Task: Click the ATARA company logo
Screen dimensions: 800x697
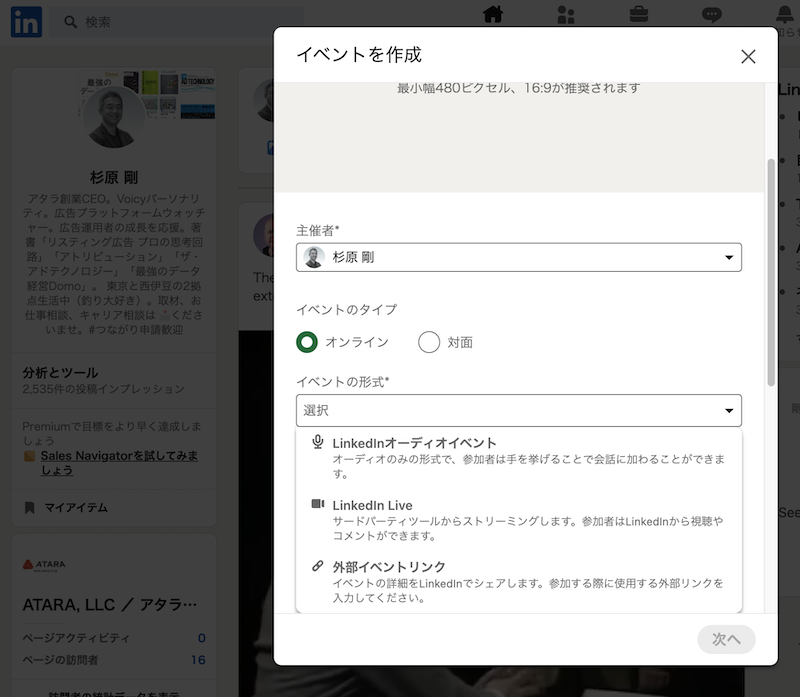Action: pos(44,564)
